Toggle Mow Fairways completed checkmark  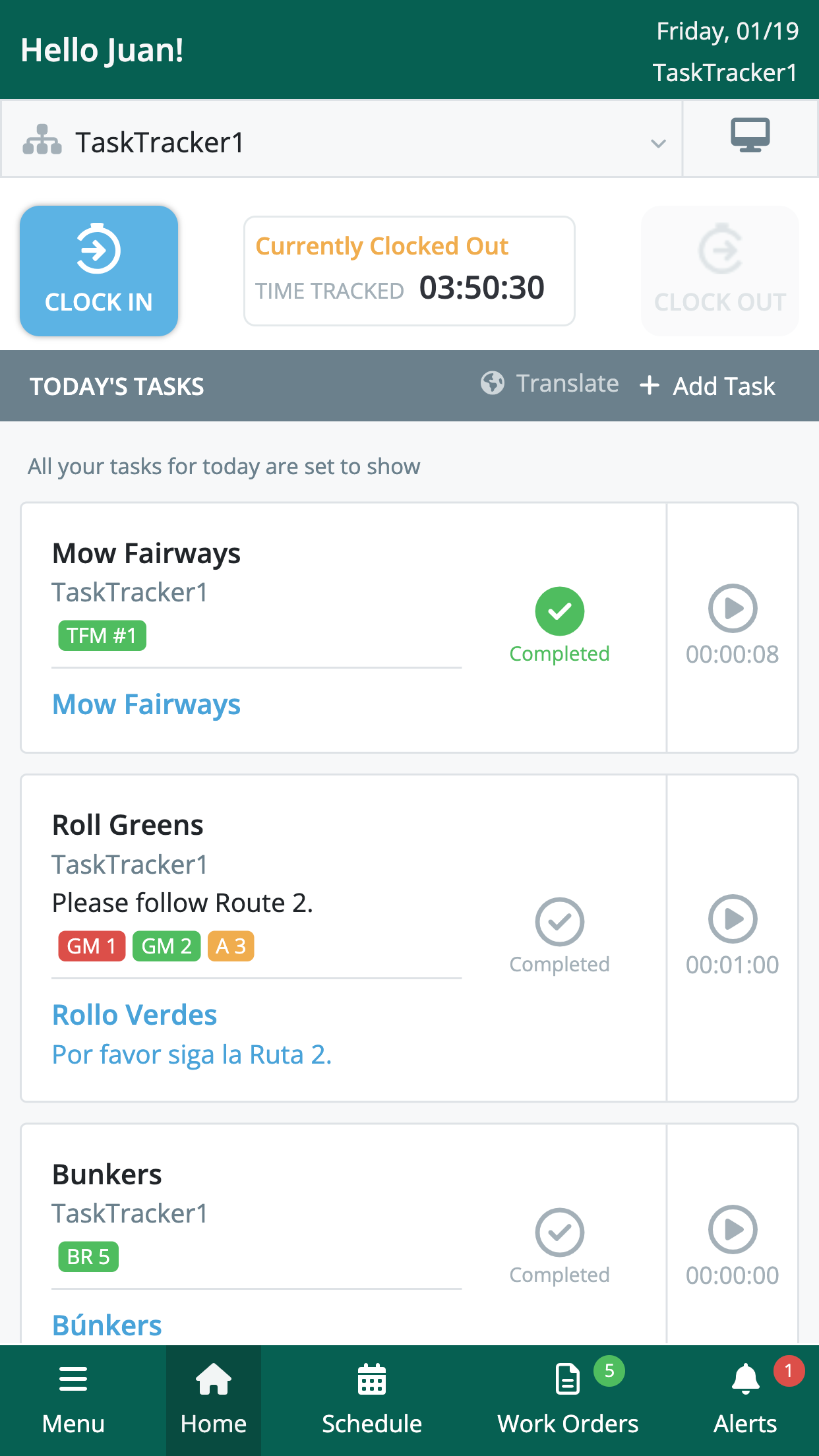point(559,611)
